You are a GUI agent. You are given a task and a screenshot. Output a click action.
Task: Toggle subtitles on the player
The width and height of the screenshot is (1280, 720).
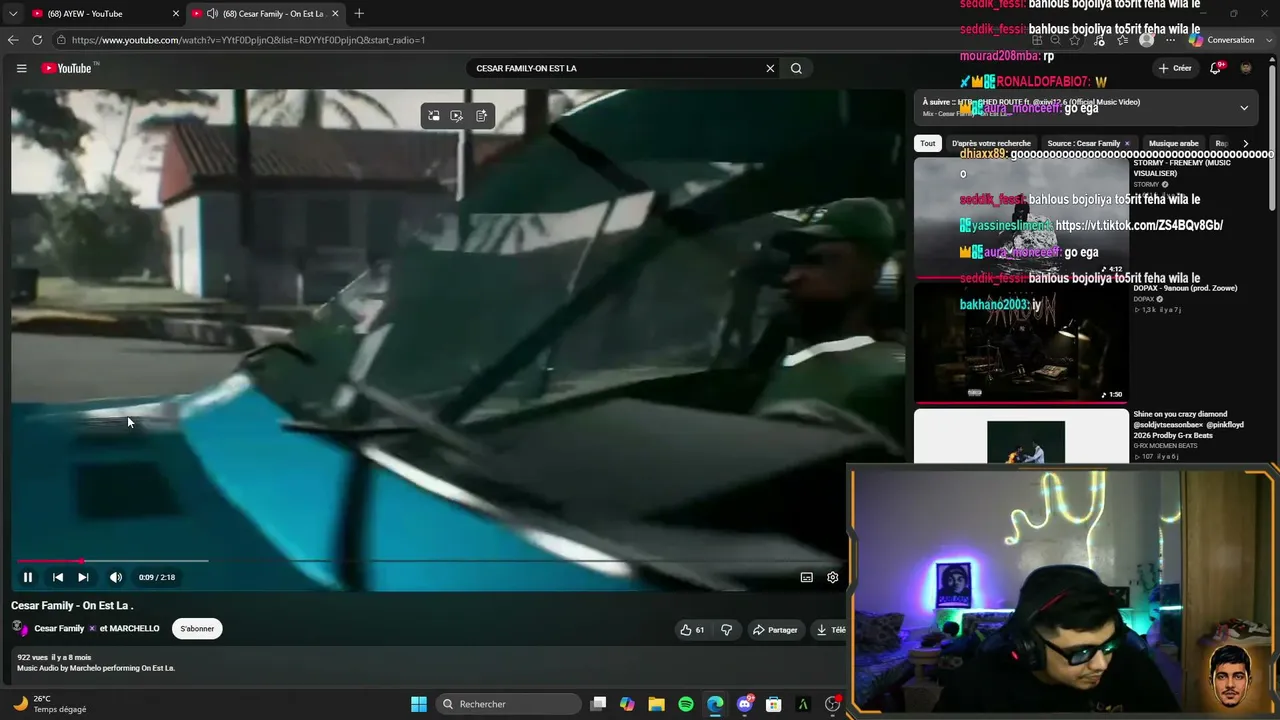[x=806, y=577]
